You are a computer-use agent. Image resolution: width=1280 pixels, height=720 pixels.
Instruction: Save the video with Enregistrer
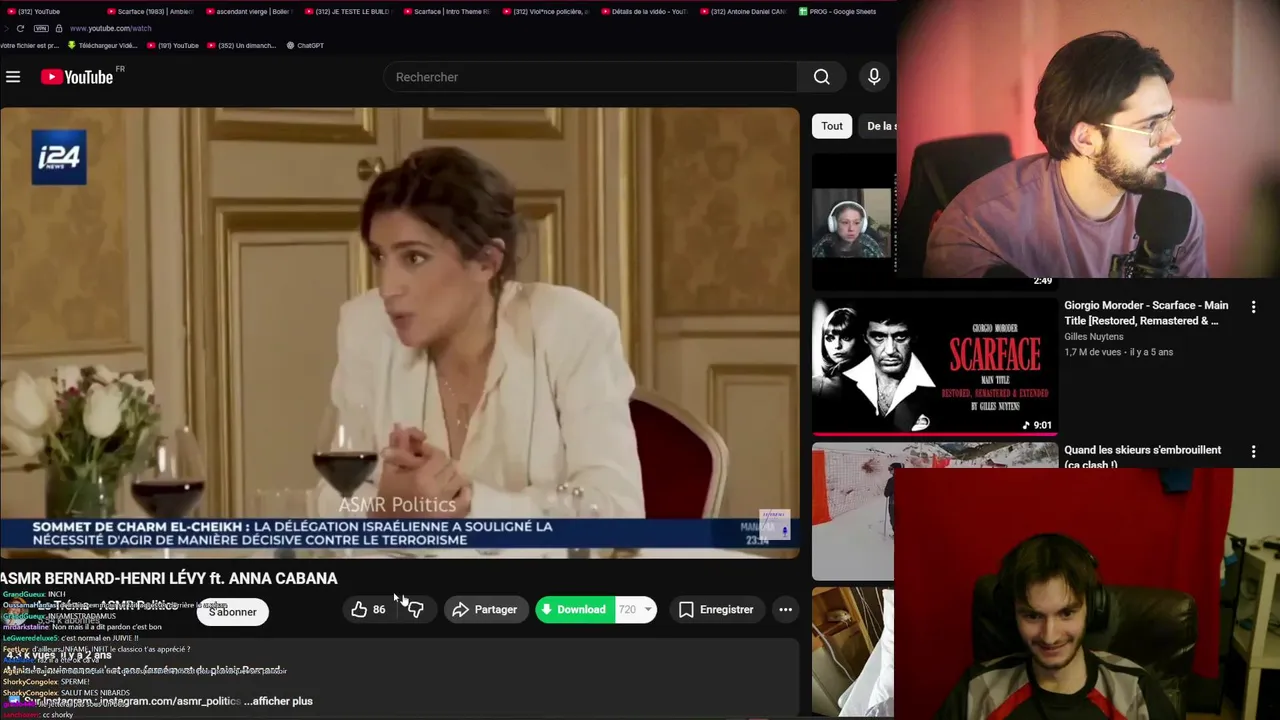coord(716,609)
